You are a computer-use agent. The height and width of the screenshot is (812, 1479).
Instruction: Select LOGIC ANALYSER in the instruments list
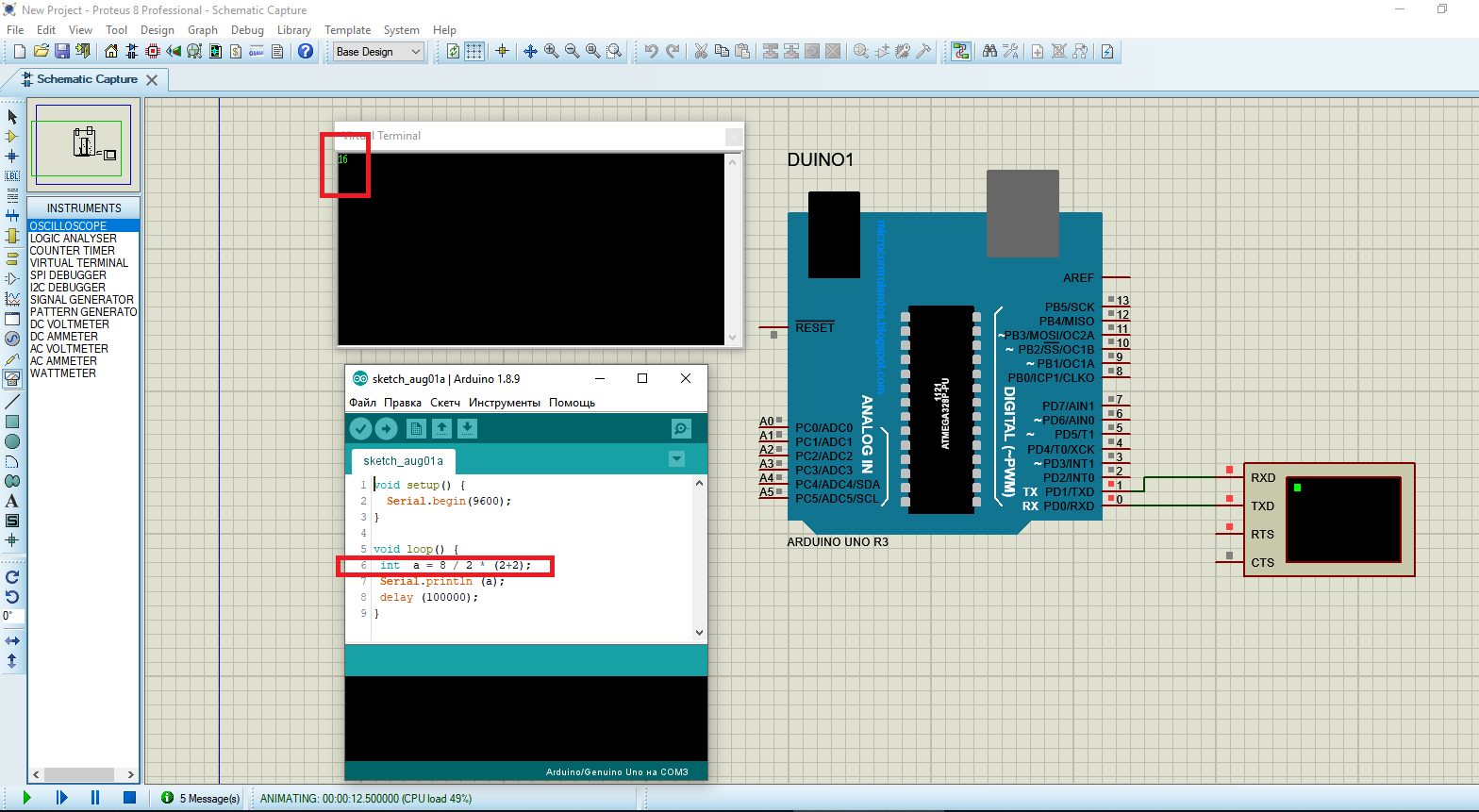pyautogui.click(x=84, y=239)
